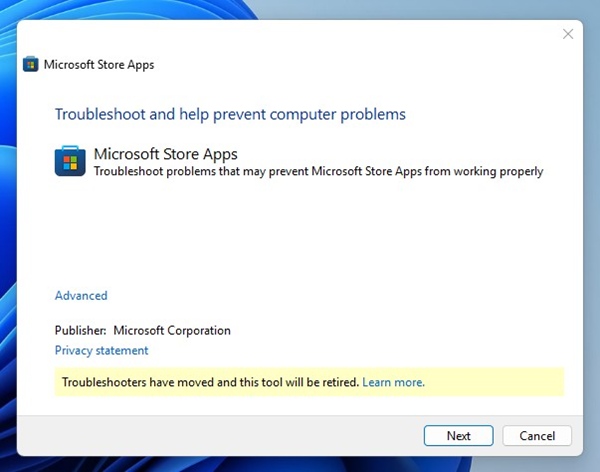Click the "Troubleshoot and help prevent computer problems" heading

click(x=230, y=114)
